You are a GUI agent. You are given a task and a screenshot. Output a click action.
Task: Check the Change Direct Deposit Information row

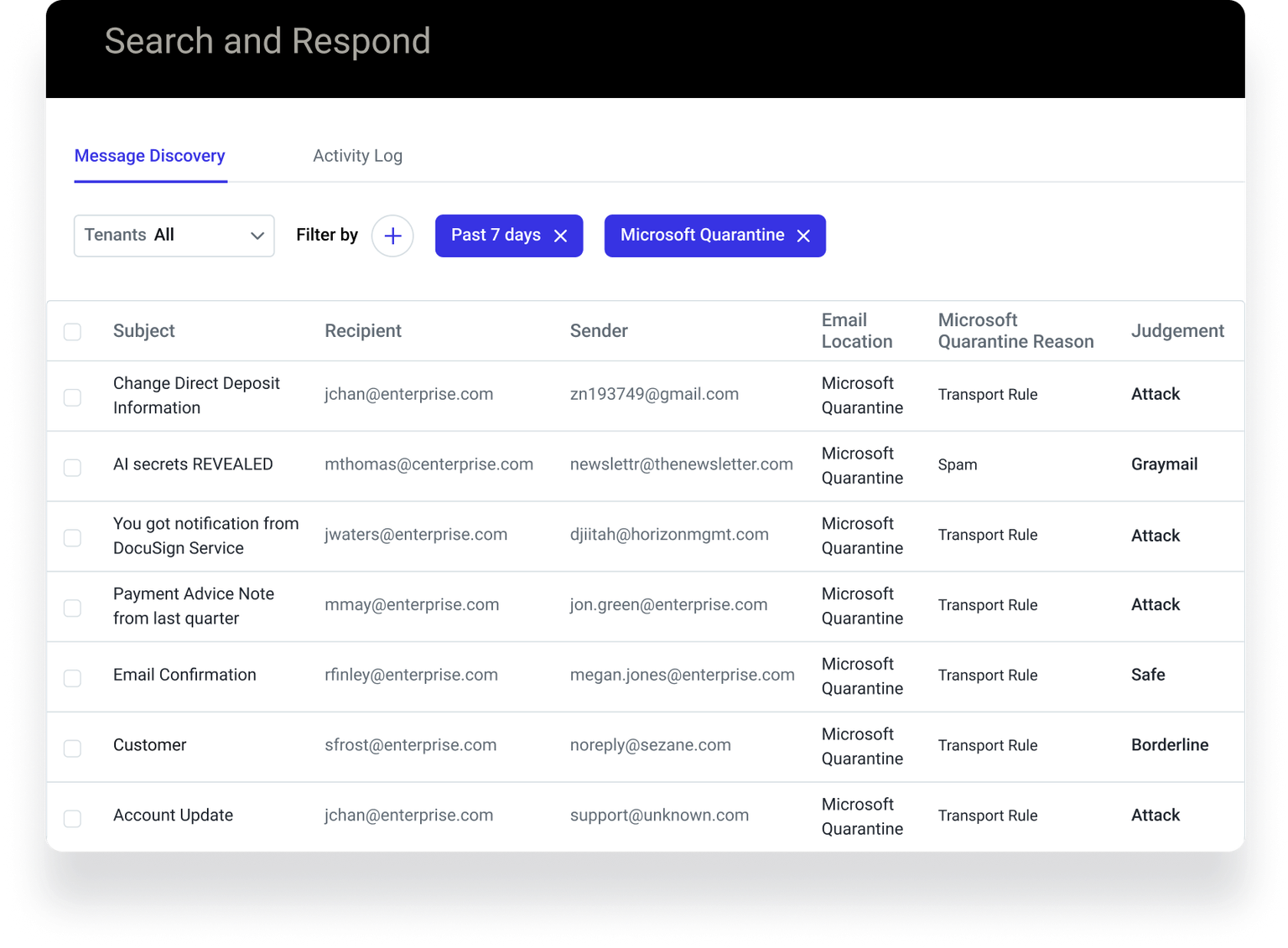pyautogui.click(x=73, y=397)
